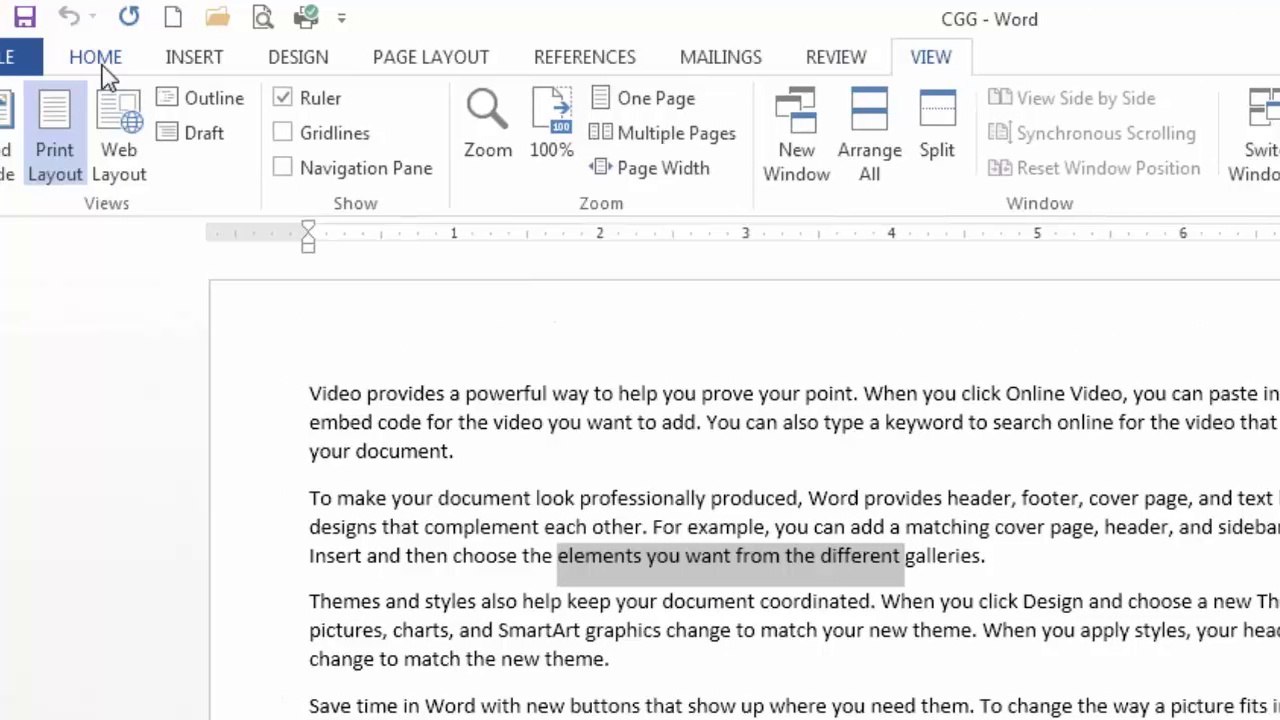Click View Side by Side
This screenshot has width=1280, height=720.
pyautogui.click(x=1072, y=98)
